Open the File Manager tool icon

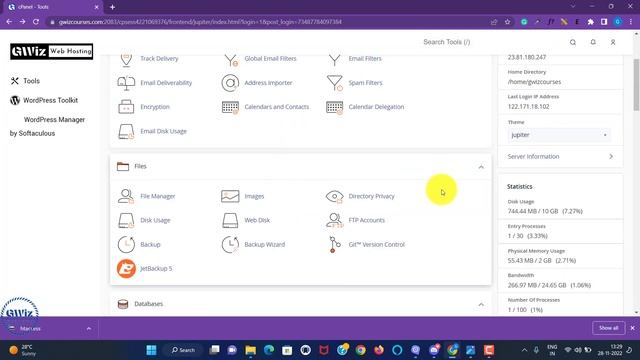(x=126, y=196)
